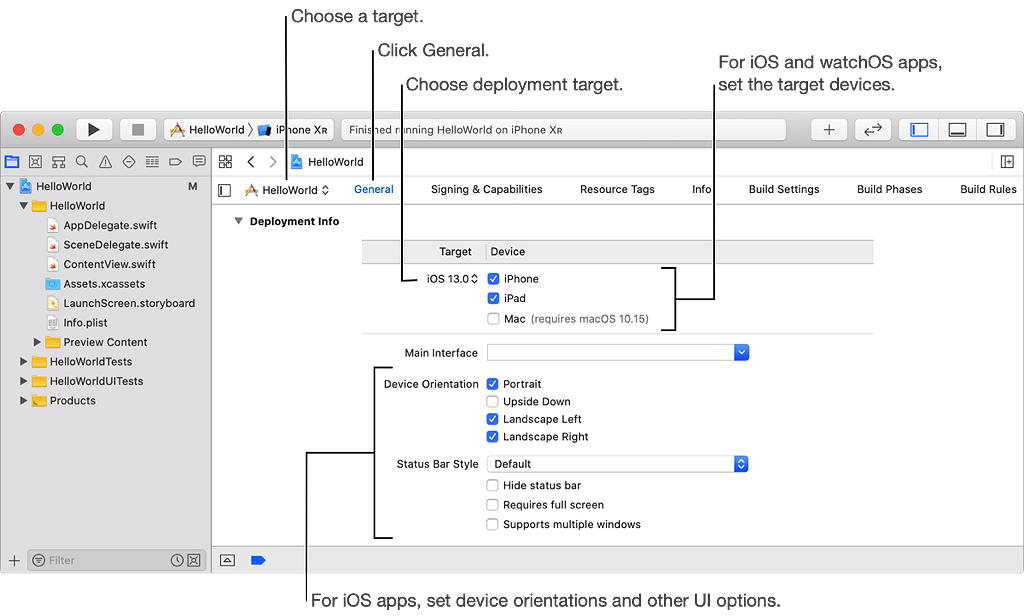Open the Symbol navigator
1024x616 pixels.
point(59,161)
